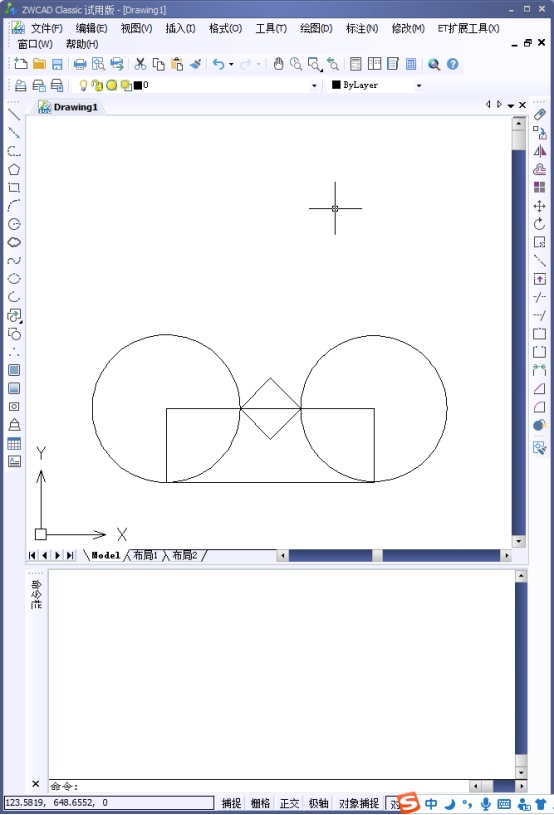Click the black ByLayer color swatch
554x815 pixels.
point(336,85)
